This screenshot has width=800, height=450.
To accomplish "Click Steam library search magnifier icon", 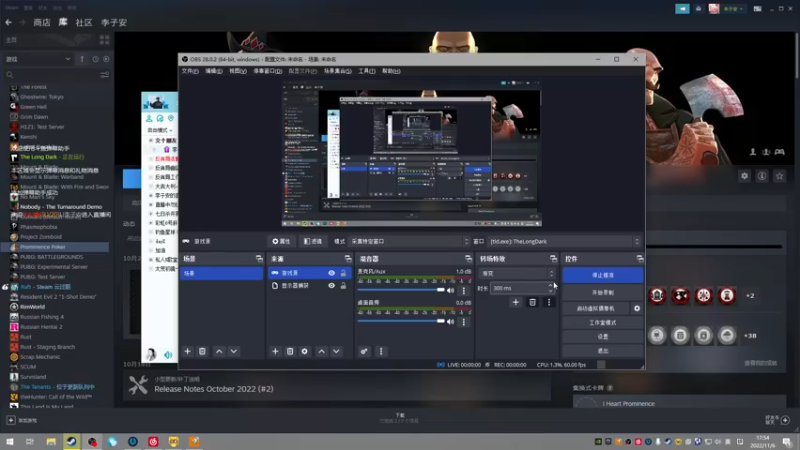I will (10, 75).
